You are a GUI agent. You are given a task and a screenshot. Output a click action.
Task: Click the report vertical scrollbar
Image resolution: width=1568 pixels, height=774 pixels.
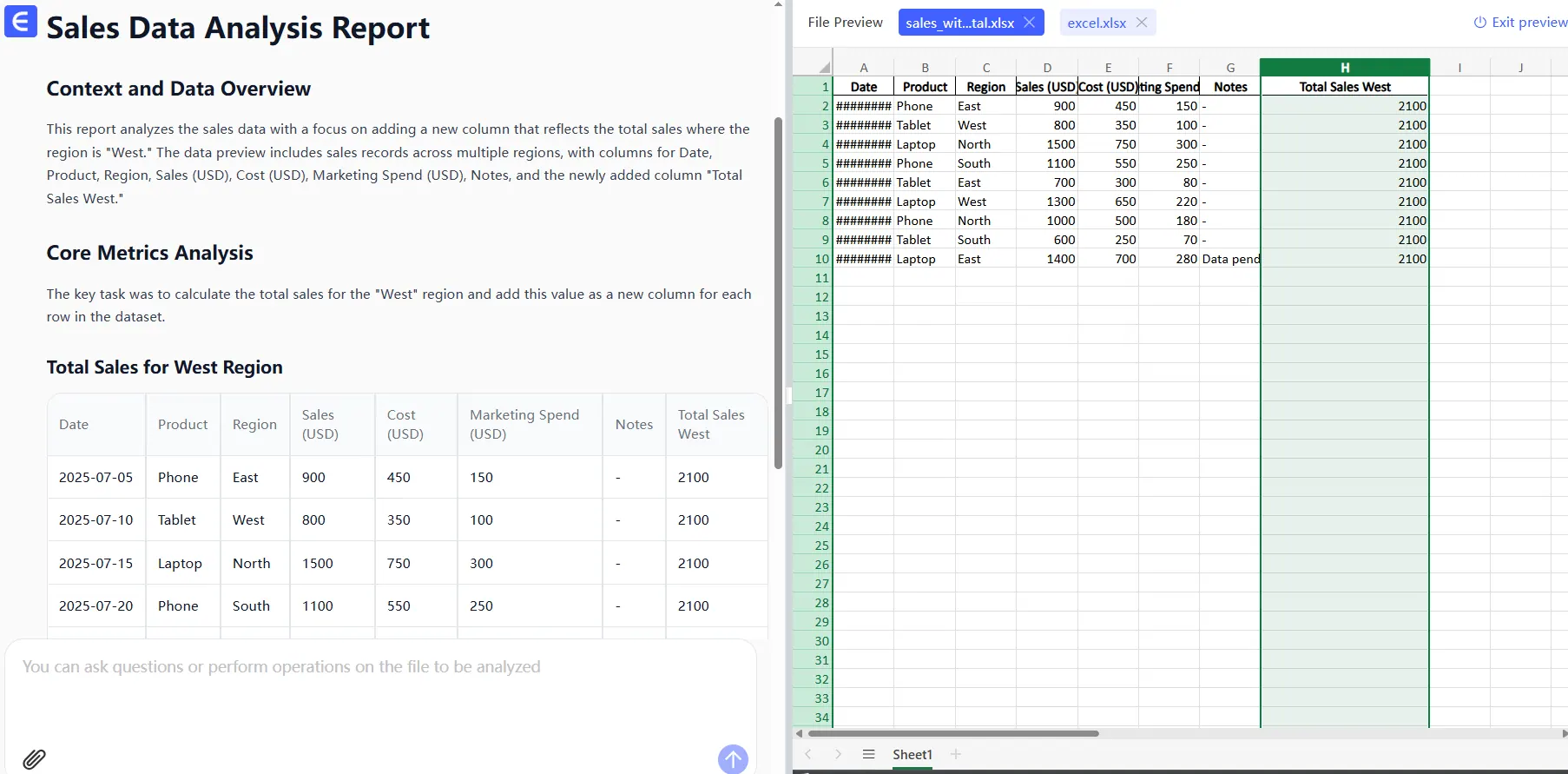778,295
